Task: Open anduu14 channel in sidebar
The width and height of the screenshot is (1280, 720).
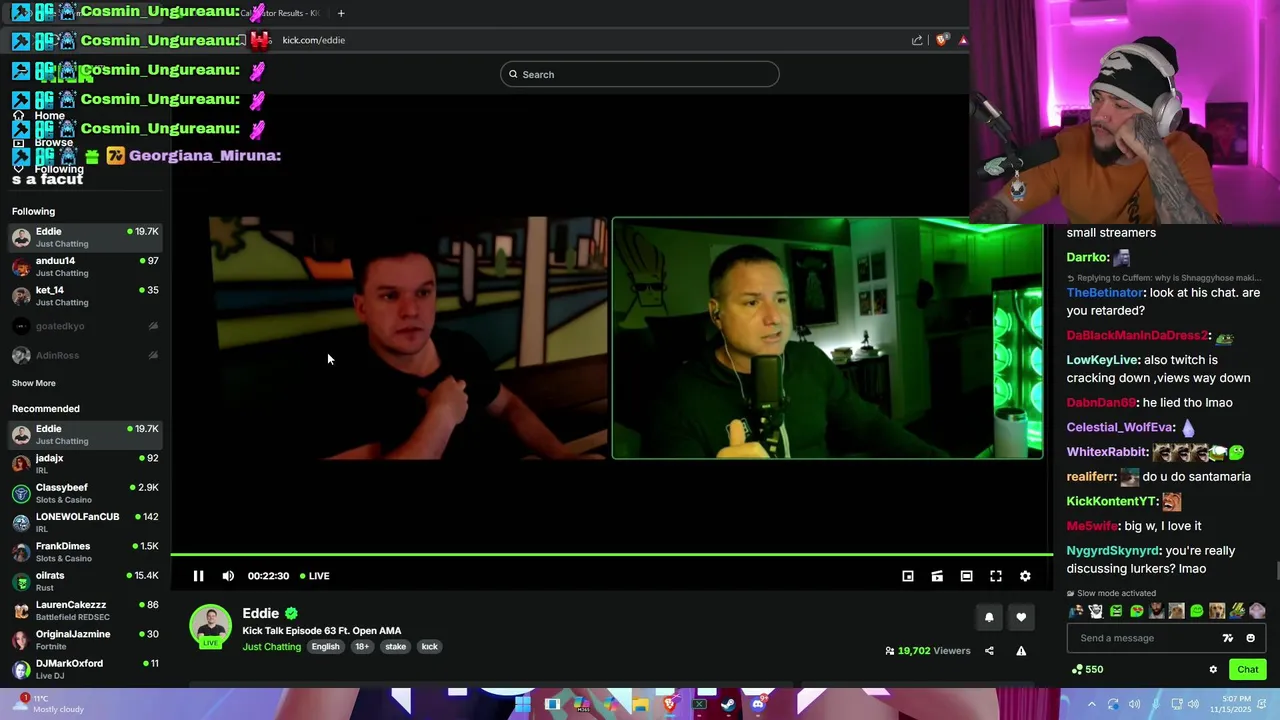Action: (x=85, y=266)
